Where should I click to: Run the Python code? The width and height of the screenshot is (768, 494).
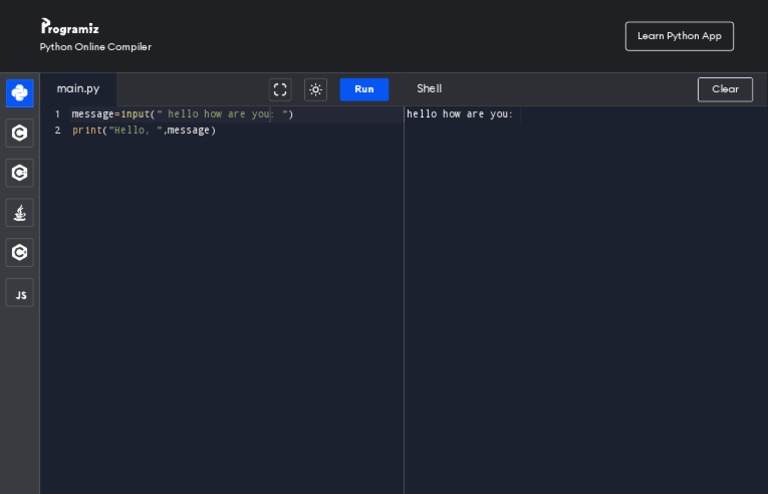click(x=364, y=90)
